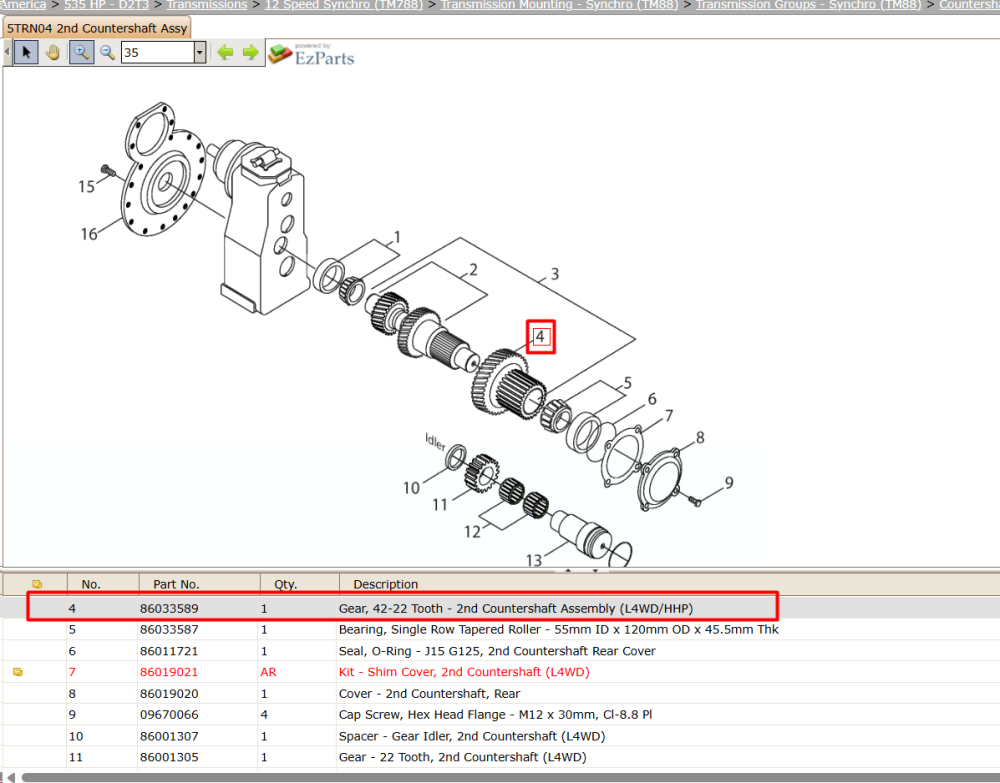
Task: Choose the zoom in magnifier tool
Action: coord(81,52)
